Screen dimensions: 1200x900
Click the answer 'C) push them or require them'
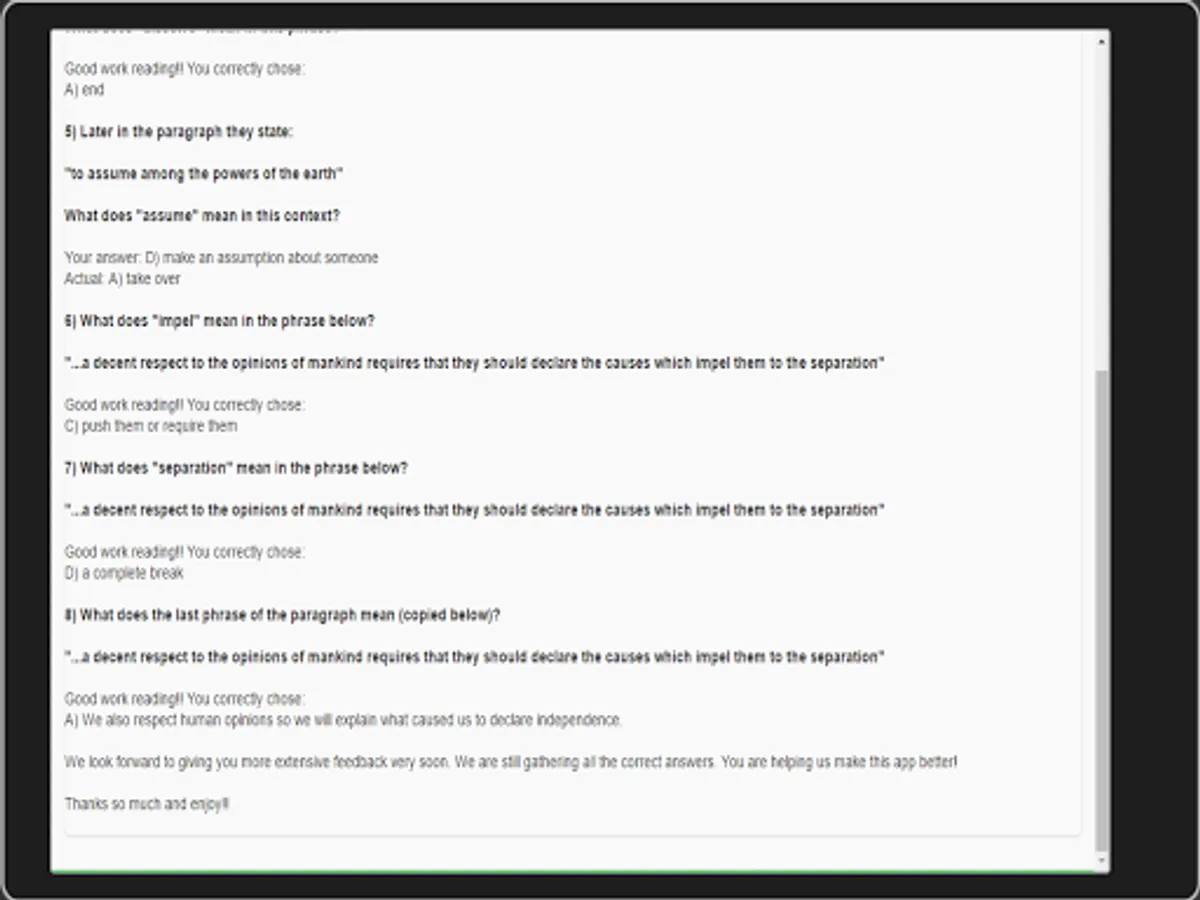click(151, 426)
